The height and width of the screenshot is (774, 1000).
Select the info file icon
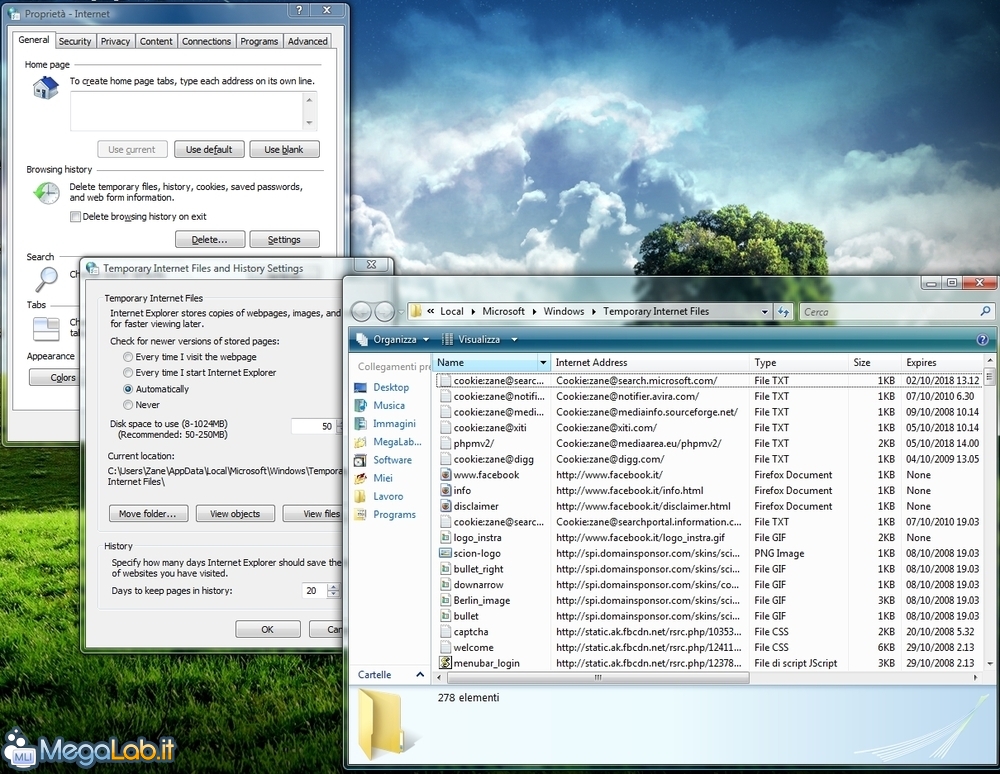[x=446, y=490]
